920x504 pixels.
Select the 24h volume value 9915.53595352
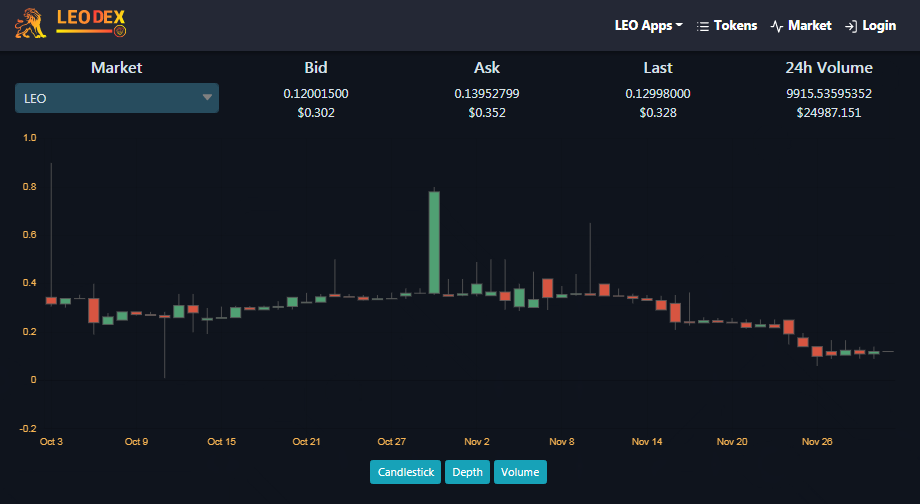pos(828,93)
